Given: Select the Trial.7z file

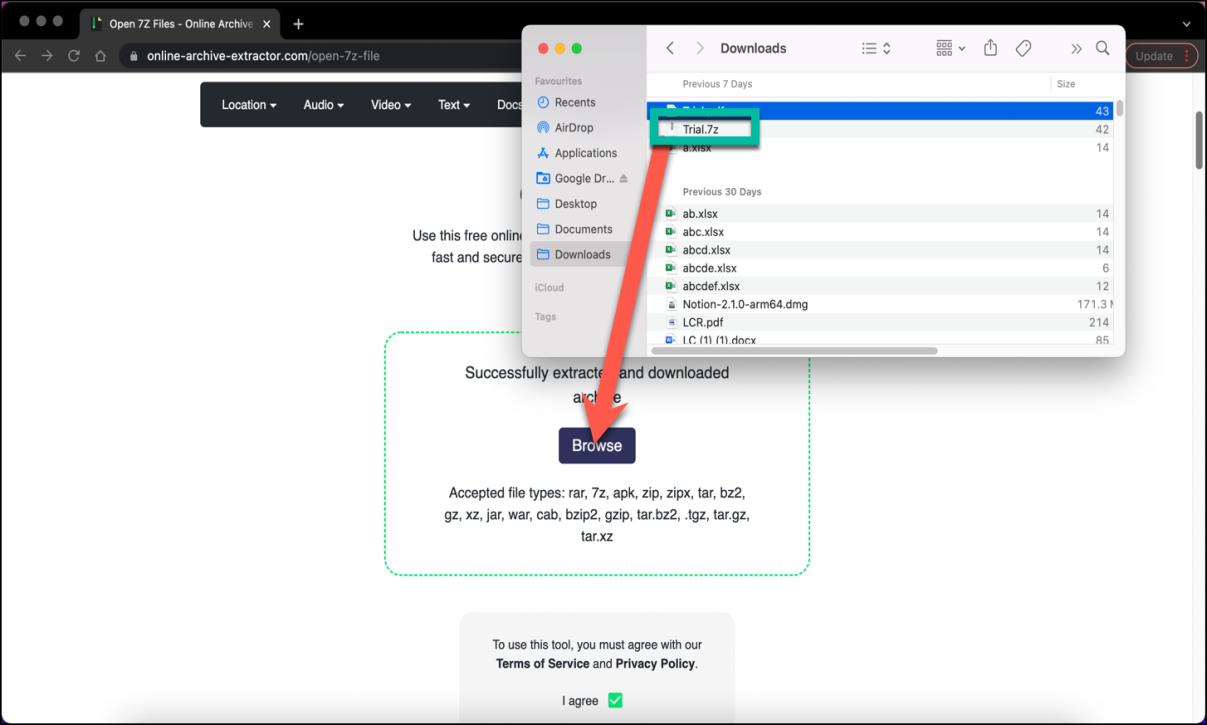Looking at the screenshot, I should [700, 130].
